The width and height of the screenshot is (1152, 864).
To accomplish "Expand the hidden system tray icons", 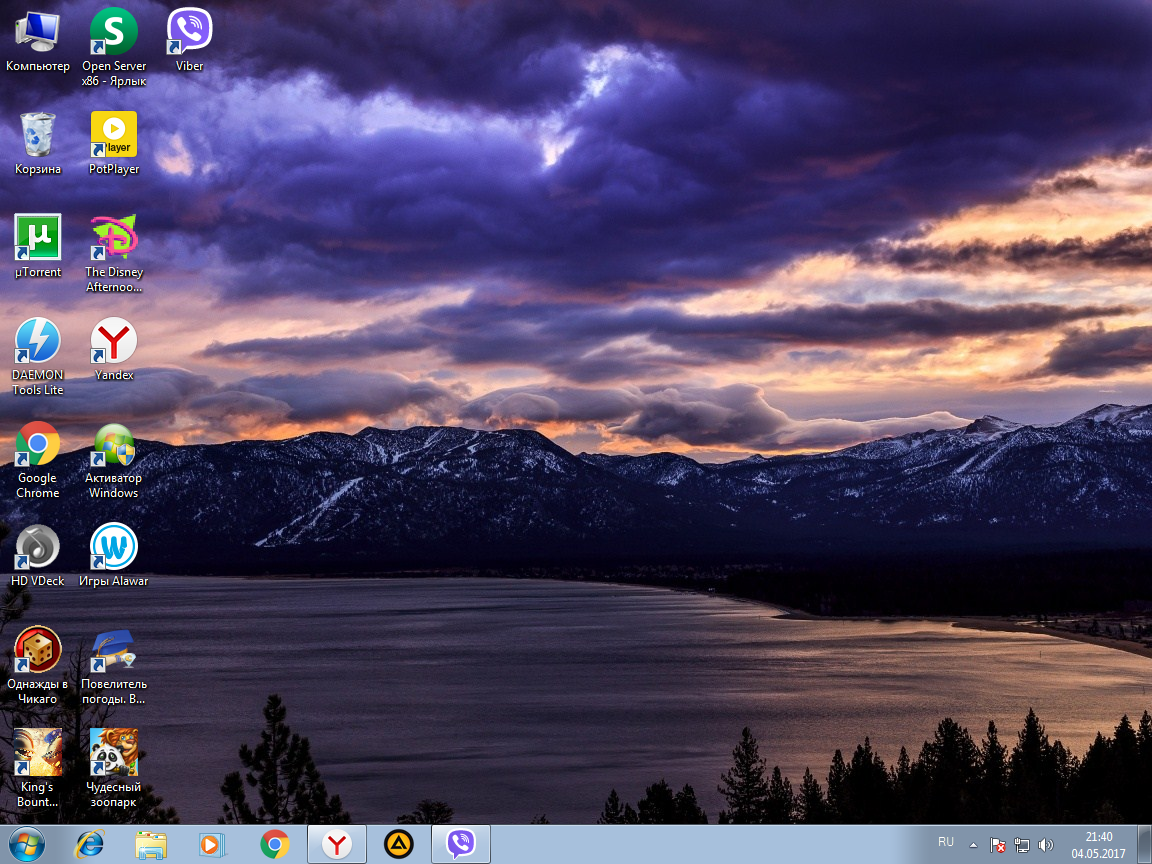I will coord(973,844).
